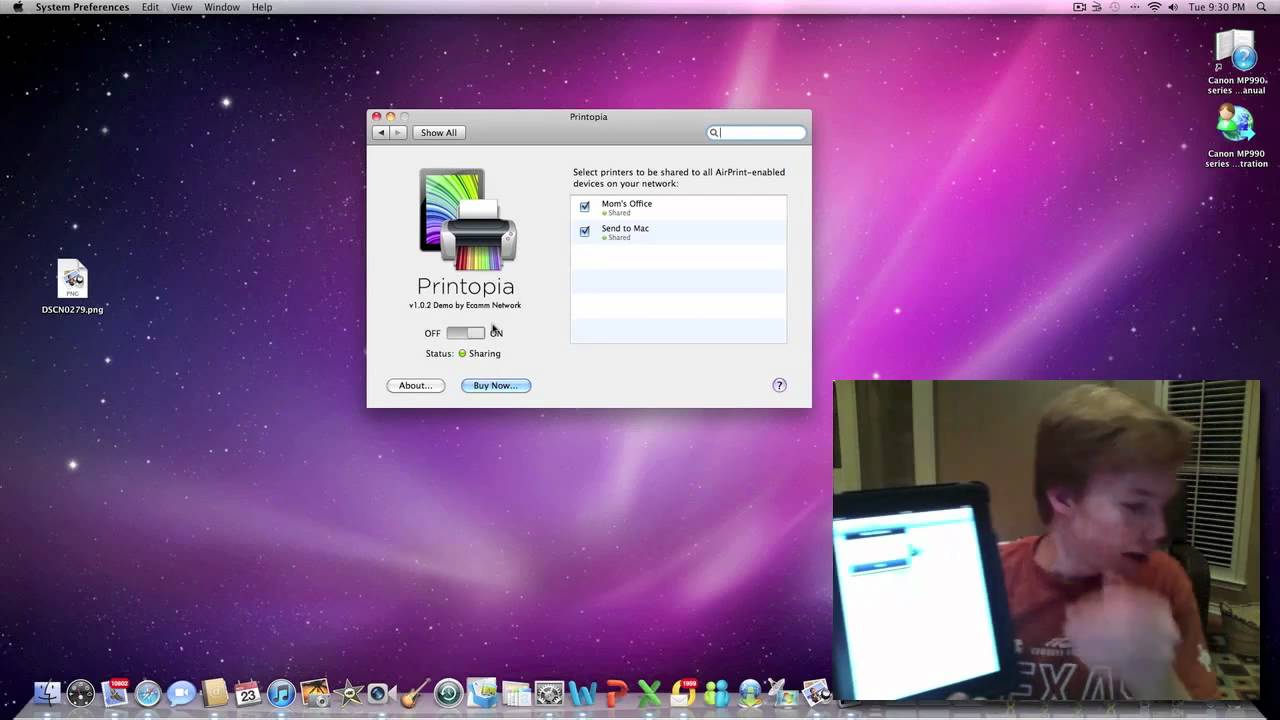1280x720 pixels.
Task: Uncheck the Mom's Office printer checkbox
Action: tap(585, 207)
